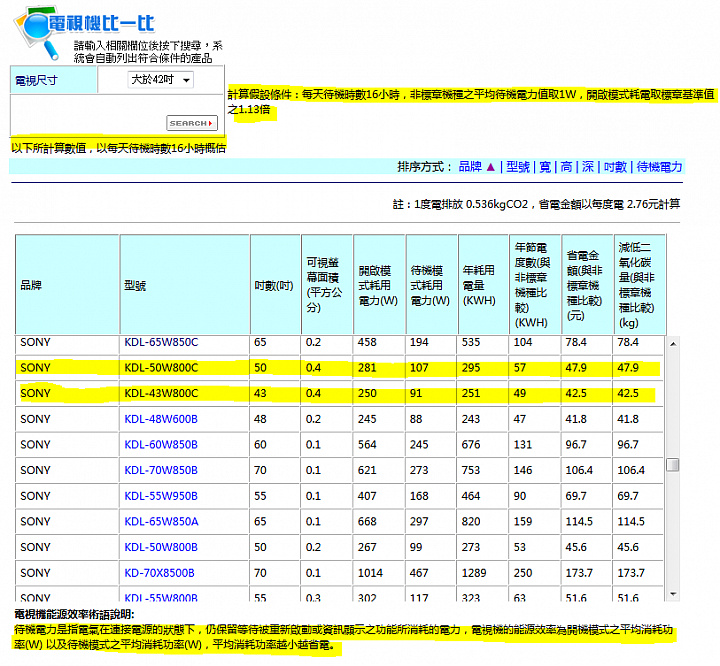Click the 品牌 column header
The image size is (720, 666).
(x=67, y=285)
